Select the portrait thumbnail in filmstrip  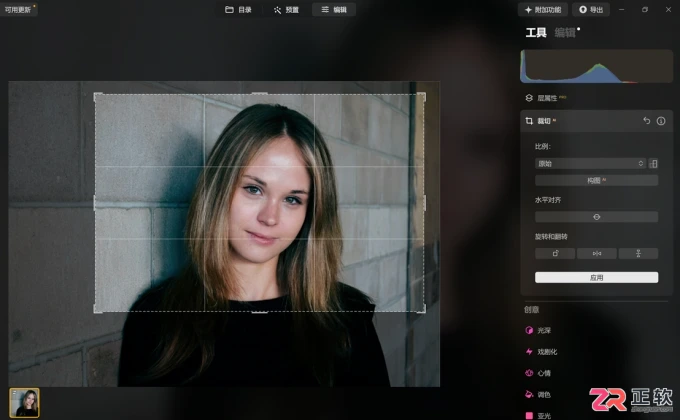click(24, 403)
